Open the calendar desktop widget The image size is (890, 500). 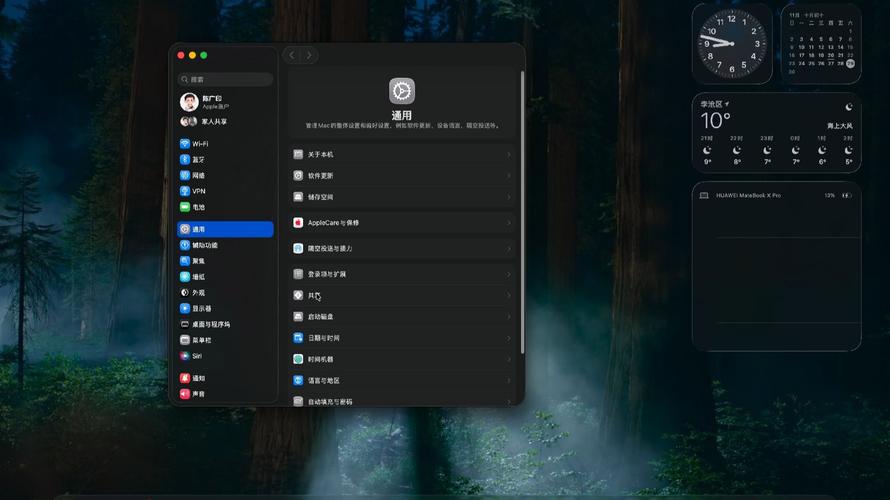[x=821, y=44]
